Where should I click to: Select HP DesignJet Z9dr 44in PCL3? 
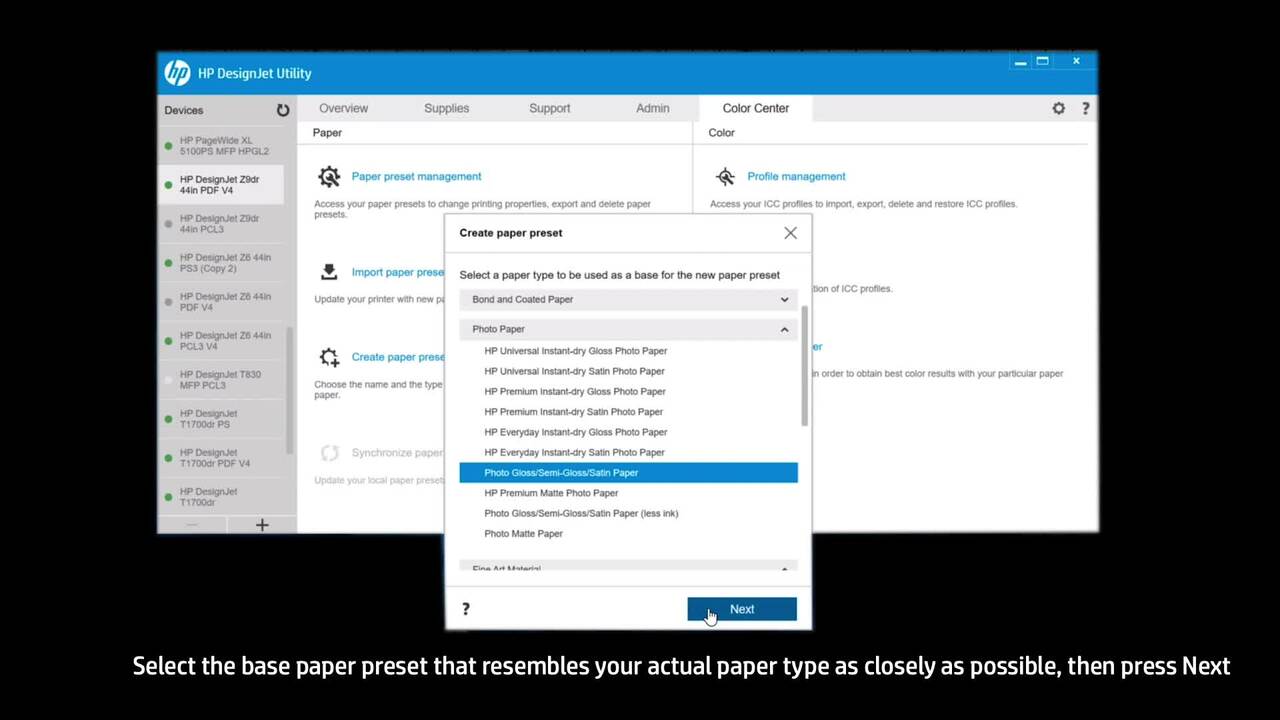221,224
